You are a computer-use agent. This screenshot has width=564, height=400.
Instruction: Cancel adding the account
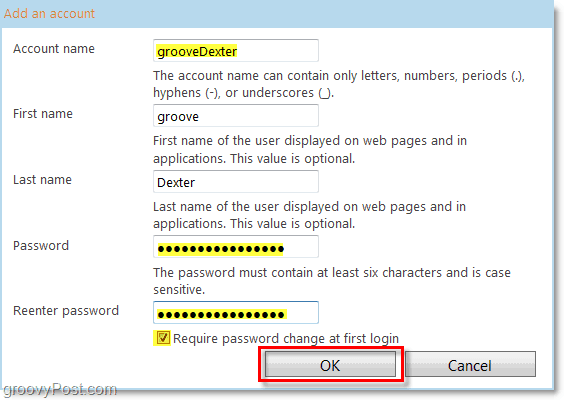point(470,364)
